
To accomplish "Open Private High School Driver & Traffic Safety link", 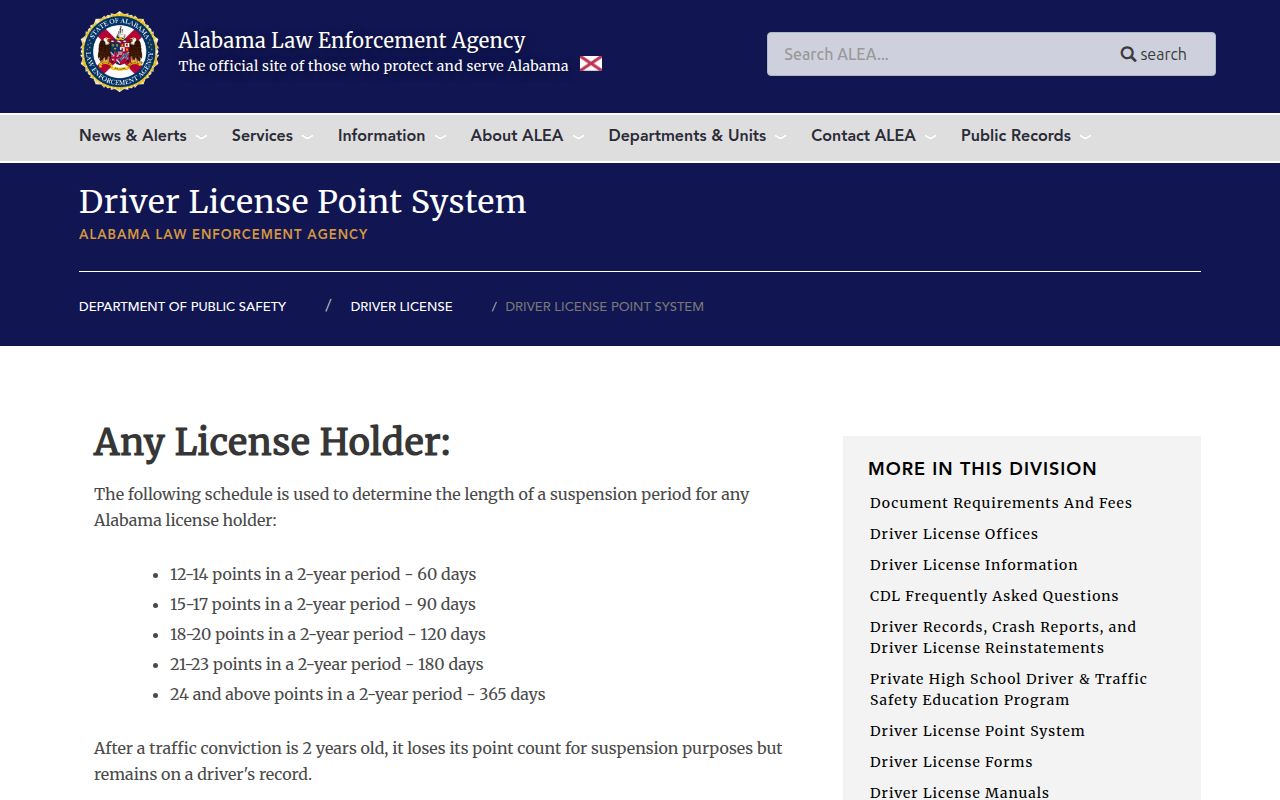I will (1008, 689).
